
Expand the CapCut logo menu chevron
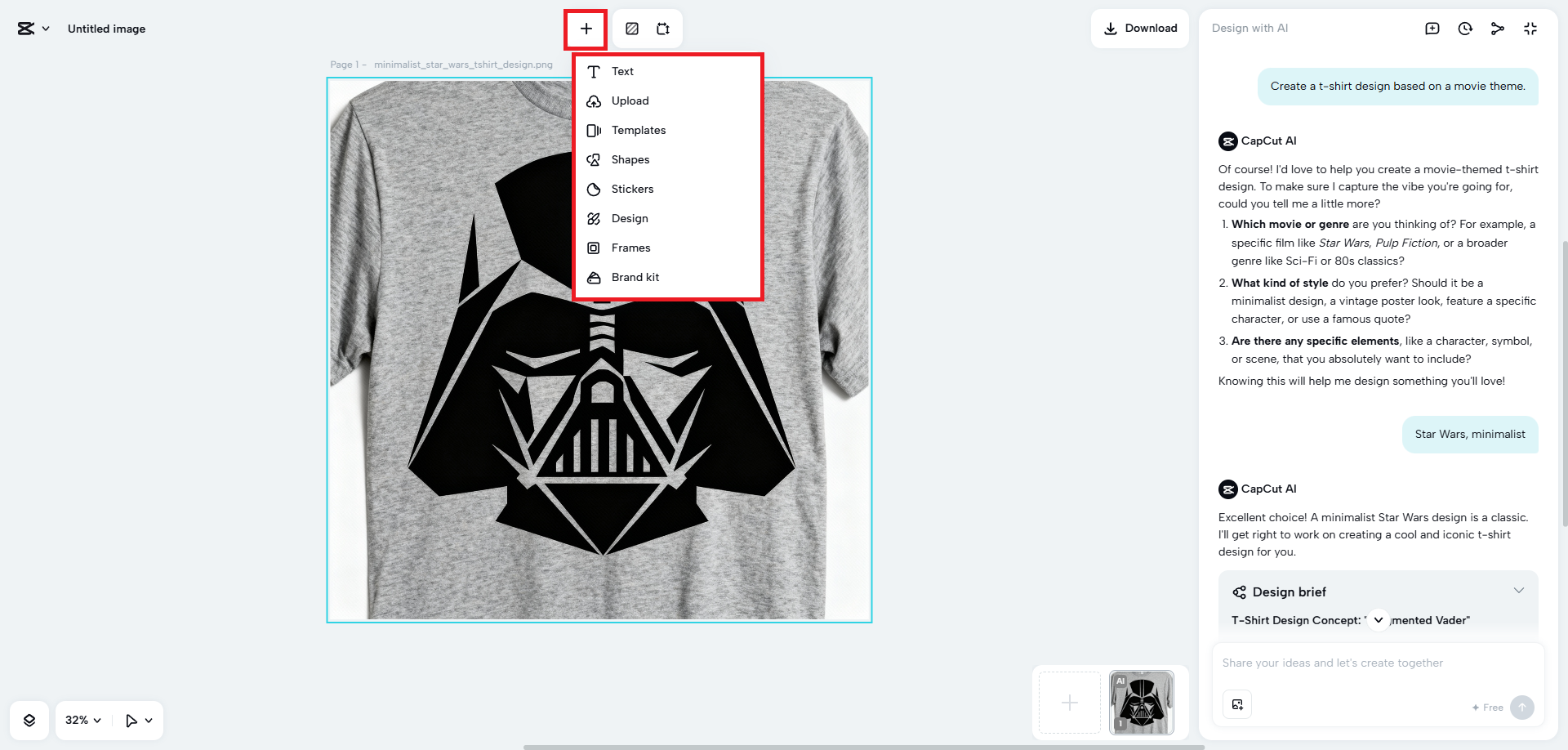tap(46, 29)
